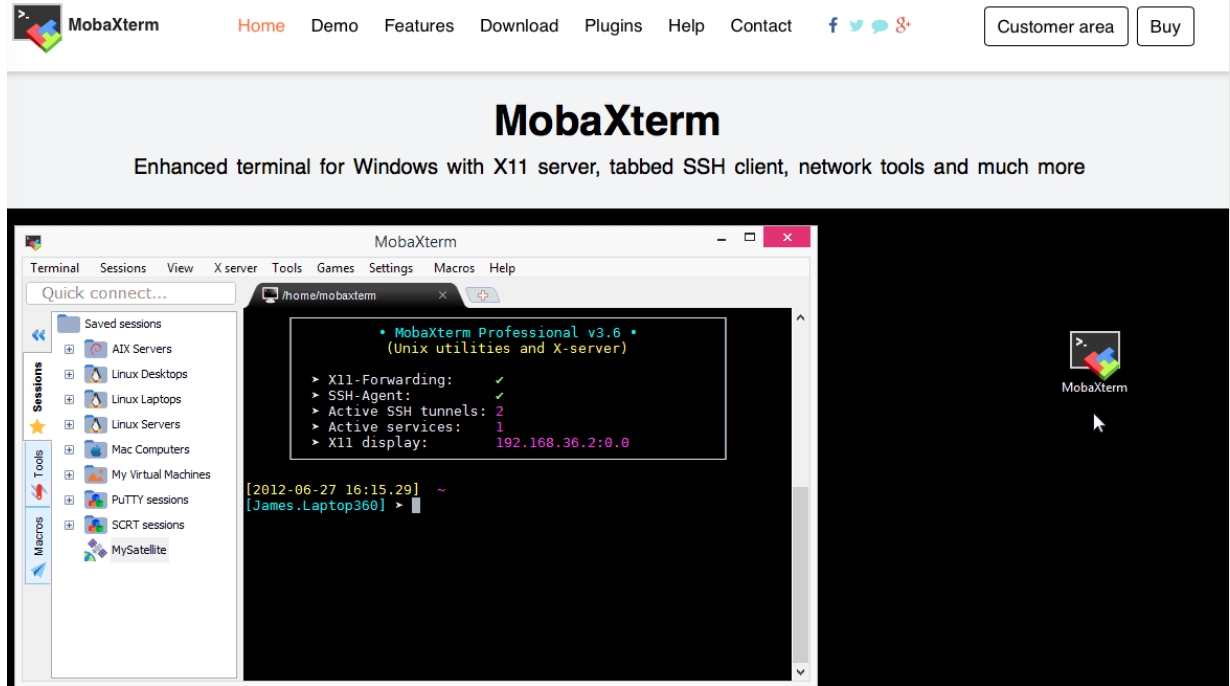This screenshot has height=686, width=1230.
Task: Open the Macros menu in the menu bar
Action: pos(454,268)
